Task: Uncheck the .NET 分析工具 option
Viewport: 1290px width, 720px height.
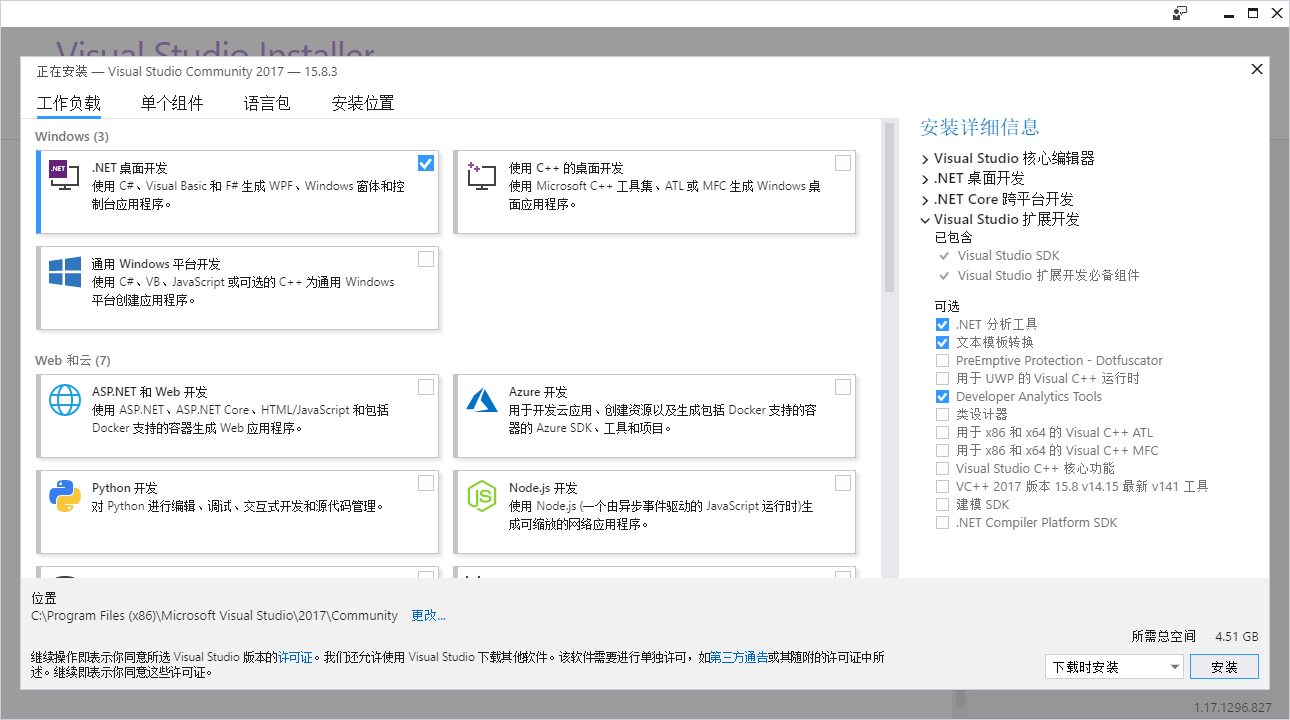Action: pos(942,325)
